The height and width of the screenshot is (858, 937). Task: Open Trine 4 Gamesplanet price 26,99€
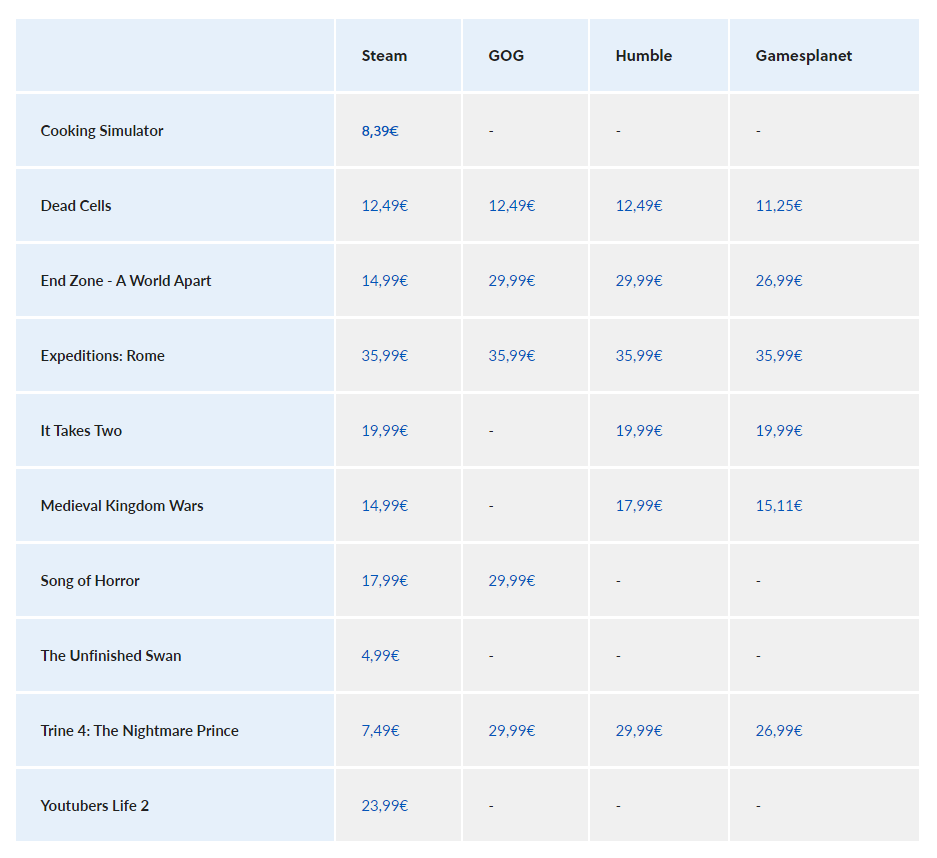[779, 731]
